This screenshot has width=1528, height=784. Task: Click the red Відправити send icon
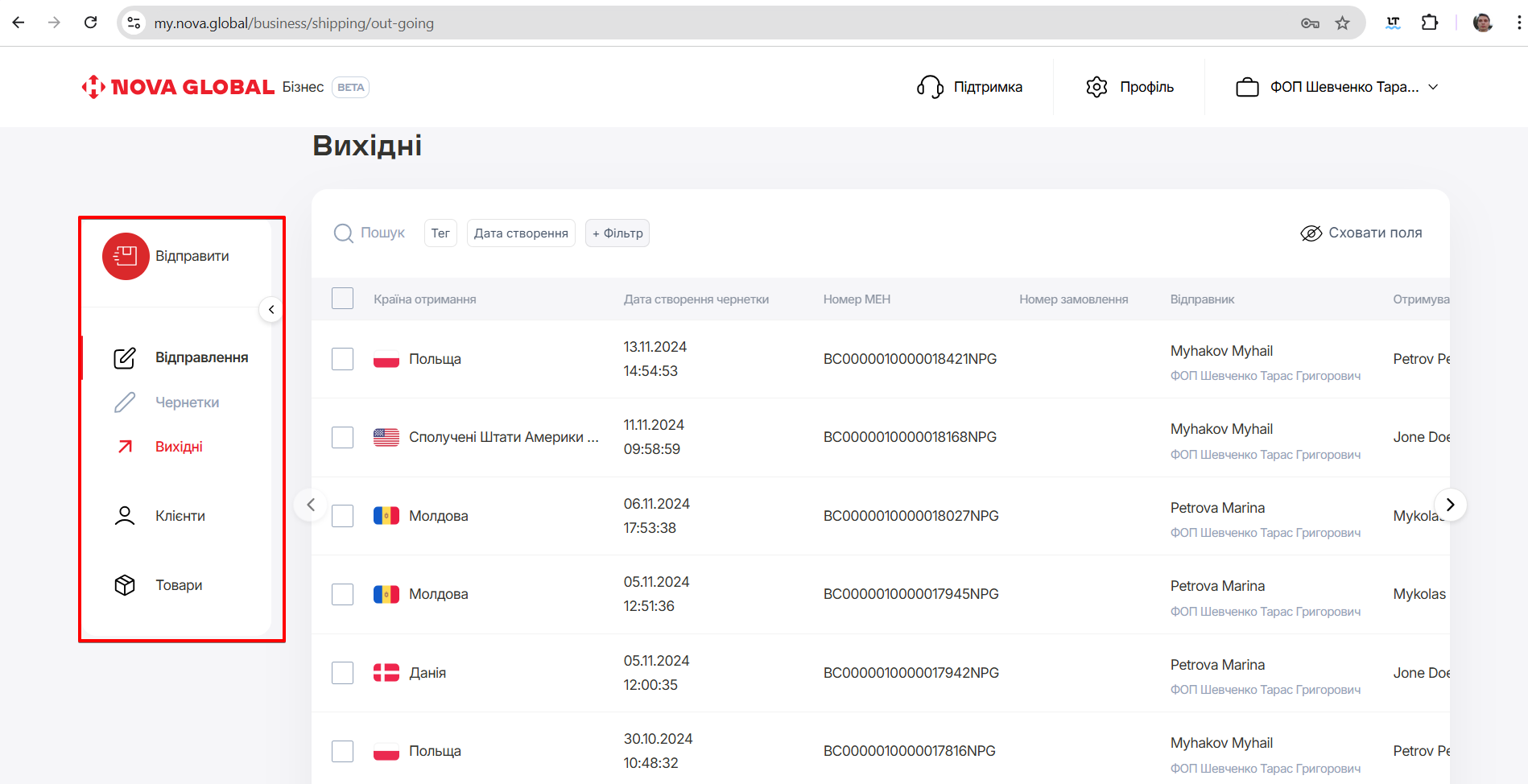point(126,256)
